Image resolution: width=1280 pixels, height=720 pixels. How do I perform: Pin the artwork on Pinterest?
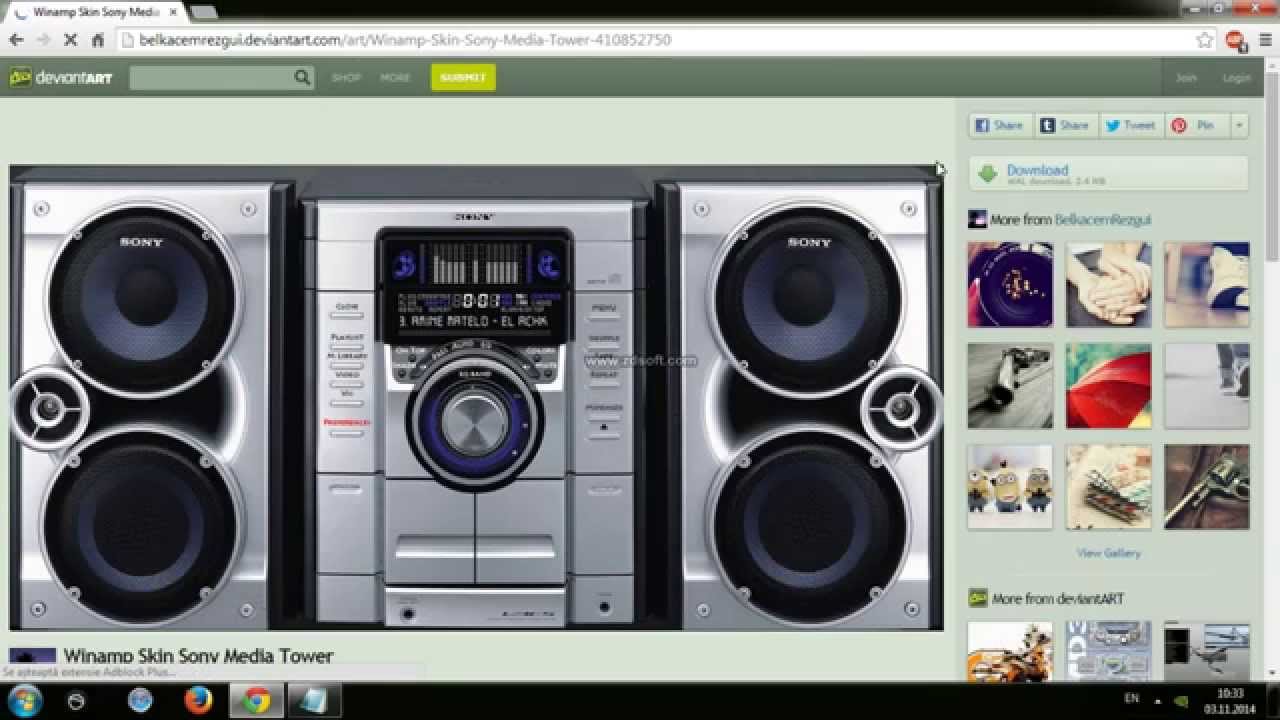(1195, 125)
